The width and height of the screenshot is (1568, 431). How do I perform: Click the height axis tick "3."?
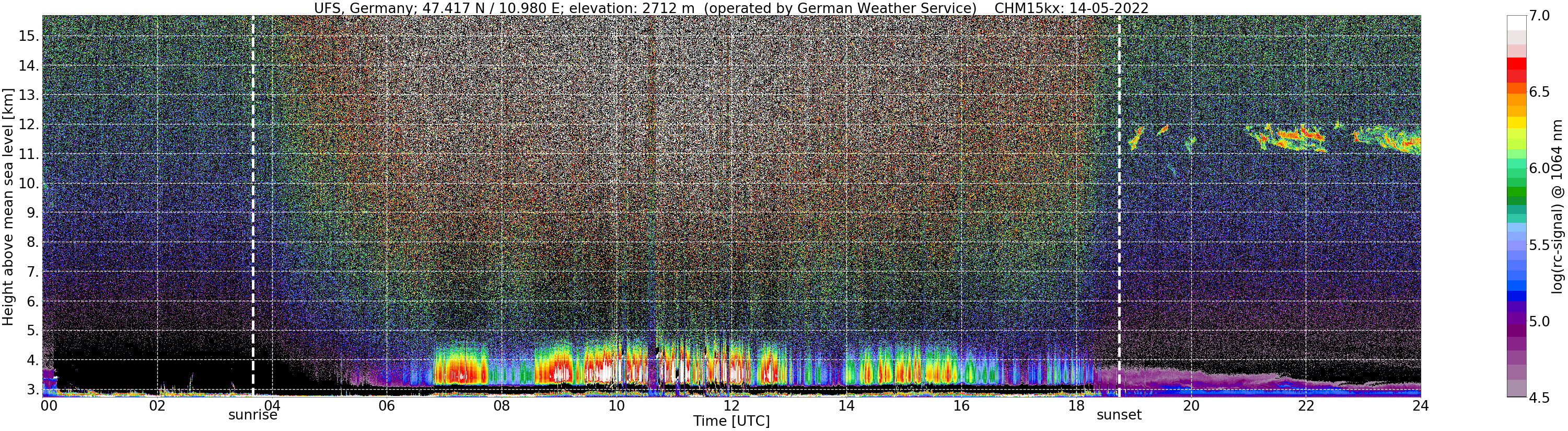(33, 390)
